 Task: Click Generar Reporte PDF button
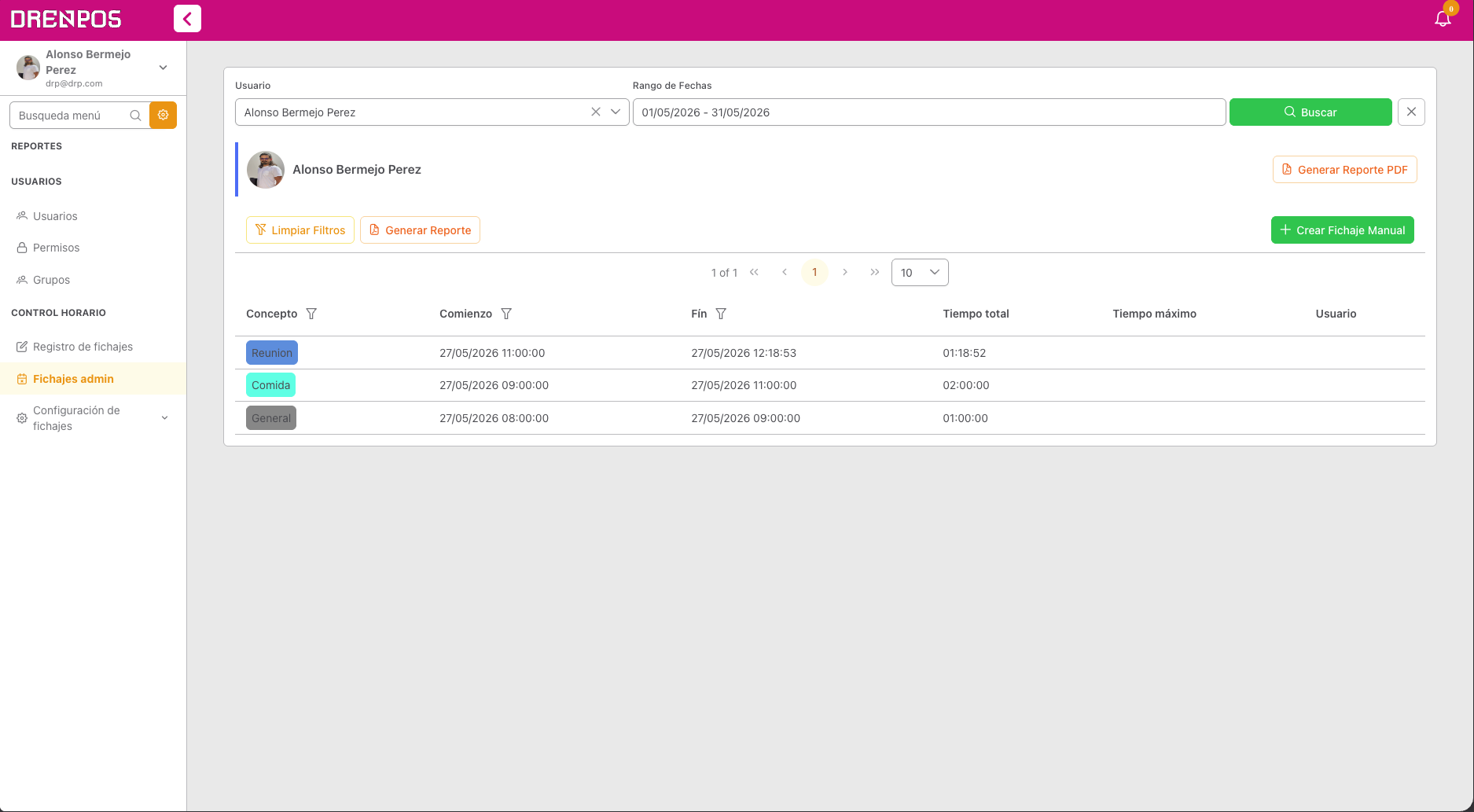point(1344,169)
